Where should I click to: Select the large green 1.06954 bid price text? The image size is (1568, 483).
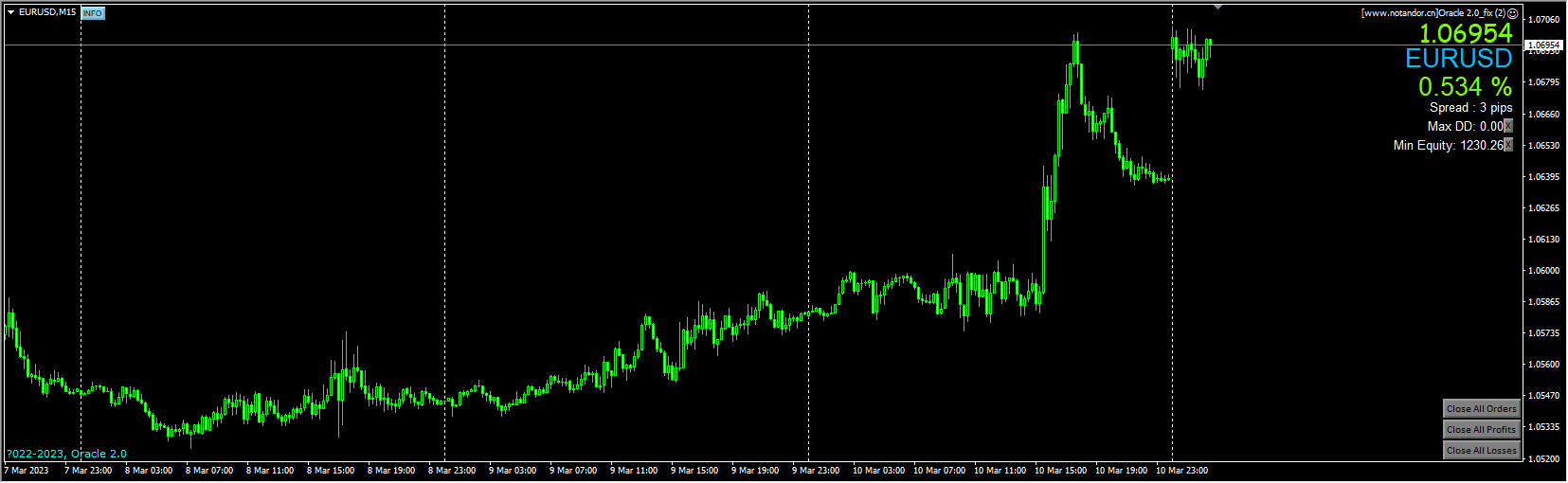(1465, 33)
